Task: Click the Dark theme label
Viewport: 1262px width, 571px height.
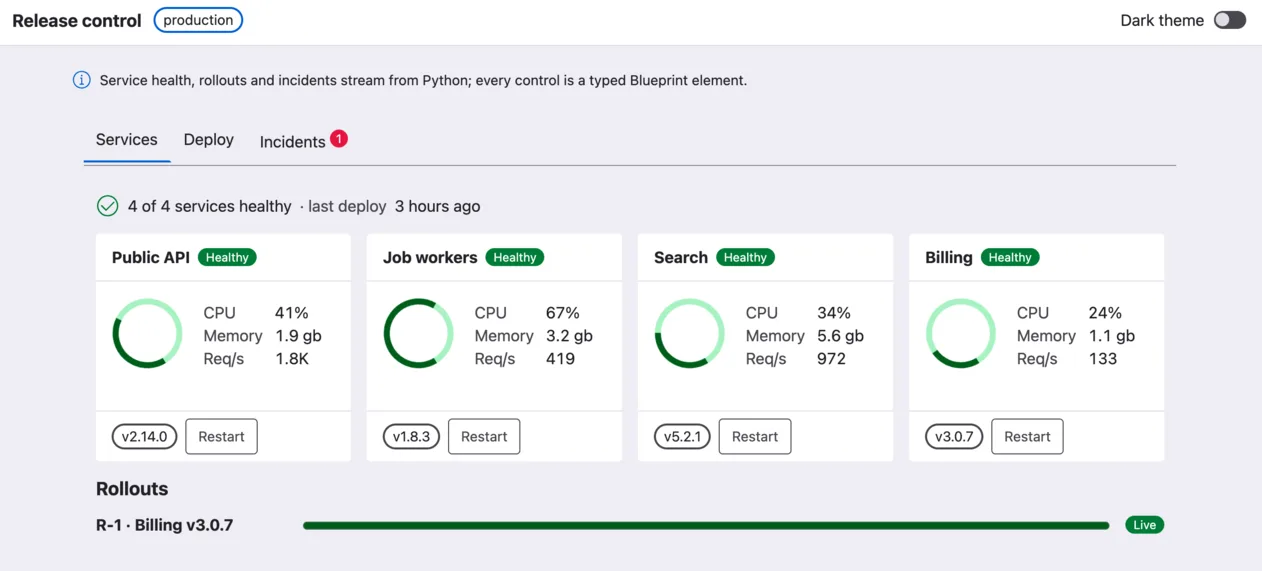Action: point(1162,20)
